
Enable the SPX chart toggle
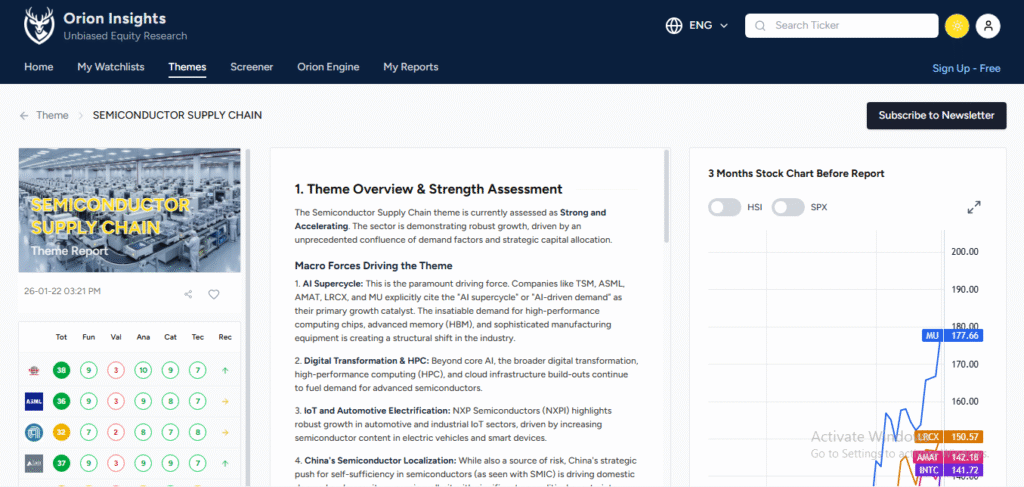(788, 207)
